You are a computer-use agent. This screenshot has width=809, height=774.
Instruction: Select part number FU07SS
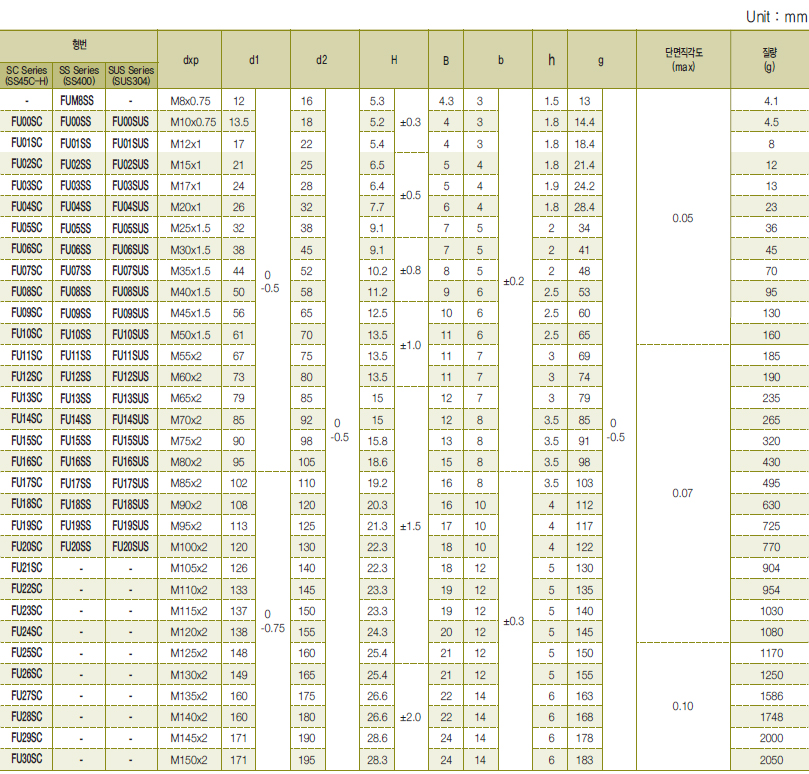point(76,270)
